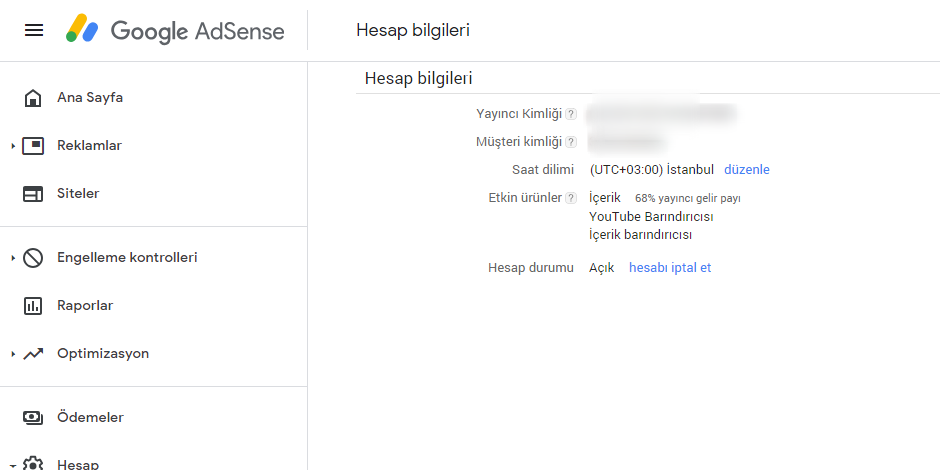Click the blurred customer ID value
This screenshot has width=940, height=470.
tap(626, 142)
